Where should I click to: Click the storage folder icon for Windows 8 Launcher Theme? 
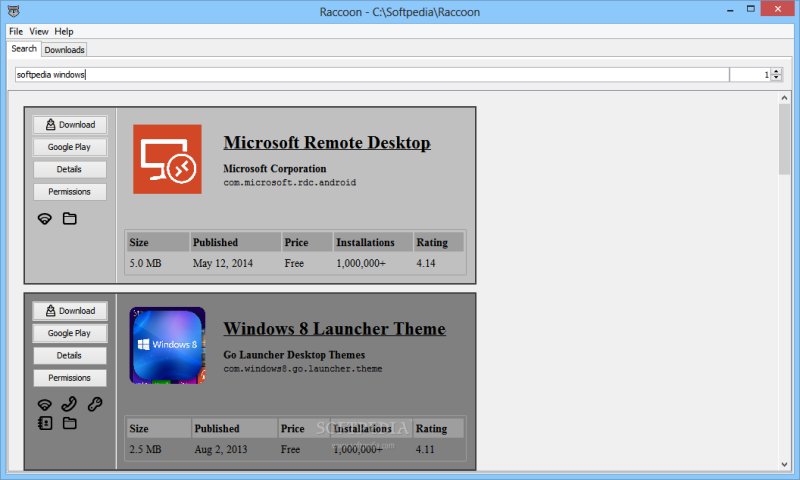69,423
